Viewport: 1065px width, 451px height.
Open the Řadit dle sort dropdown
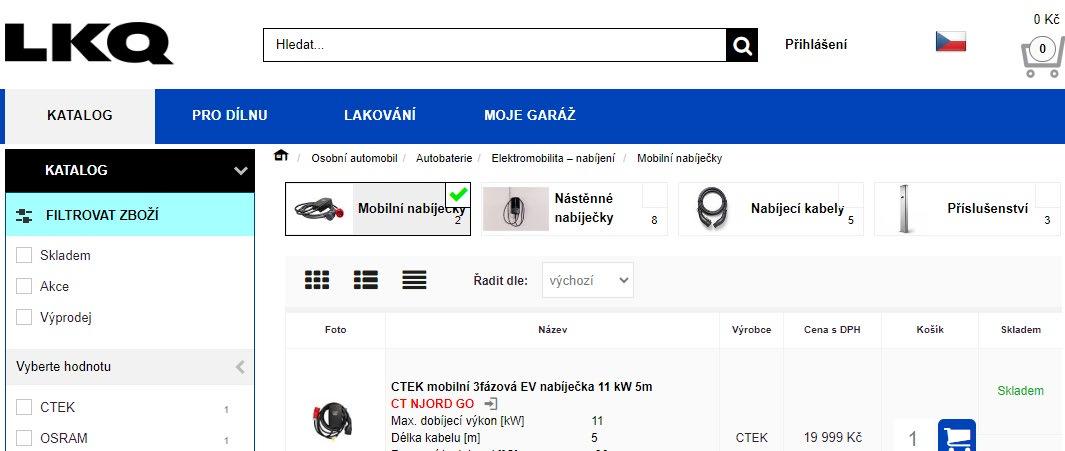point(588,280)
